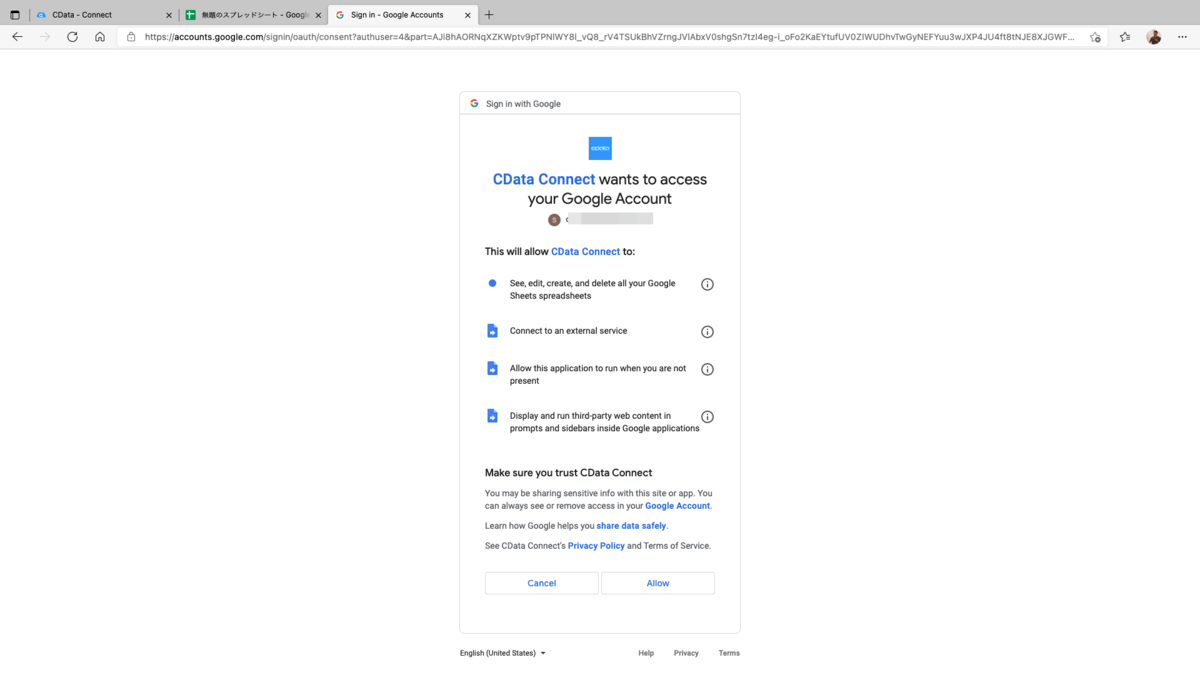Open the Google Account link
This screenshot has width=1200, height=675.
pos(677,506)
